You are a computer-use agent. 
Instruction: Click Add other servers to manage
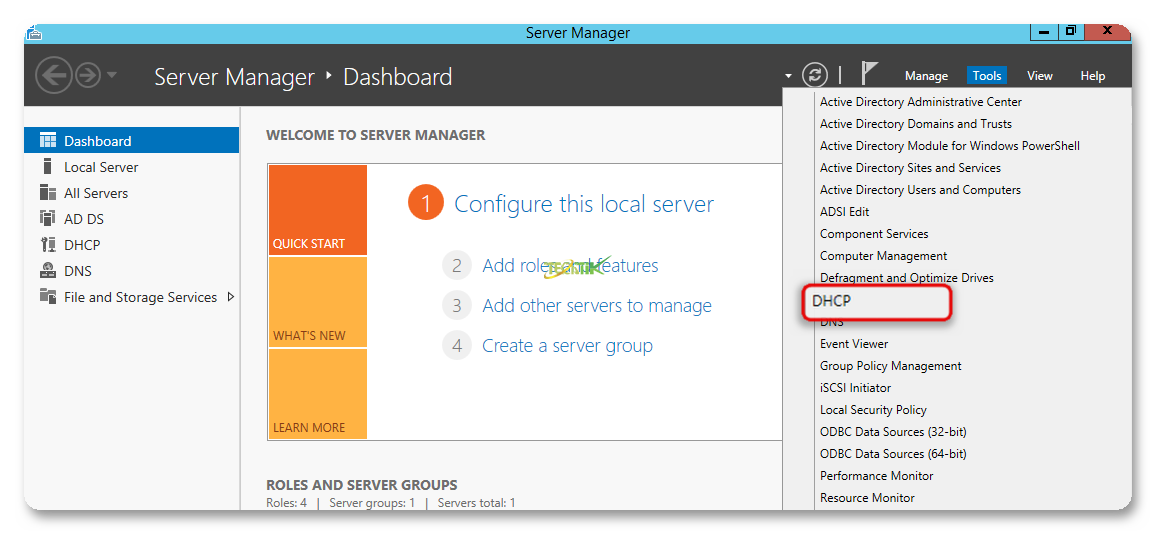click(596, 306)
